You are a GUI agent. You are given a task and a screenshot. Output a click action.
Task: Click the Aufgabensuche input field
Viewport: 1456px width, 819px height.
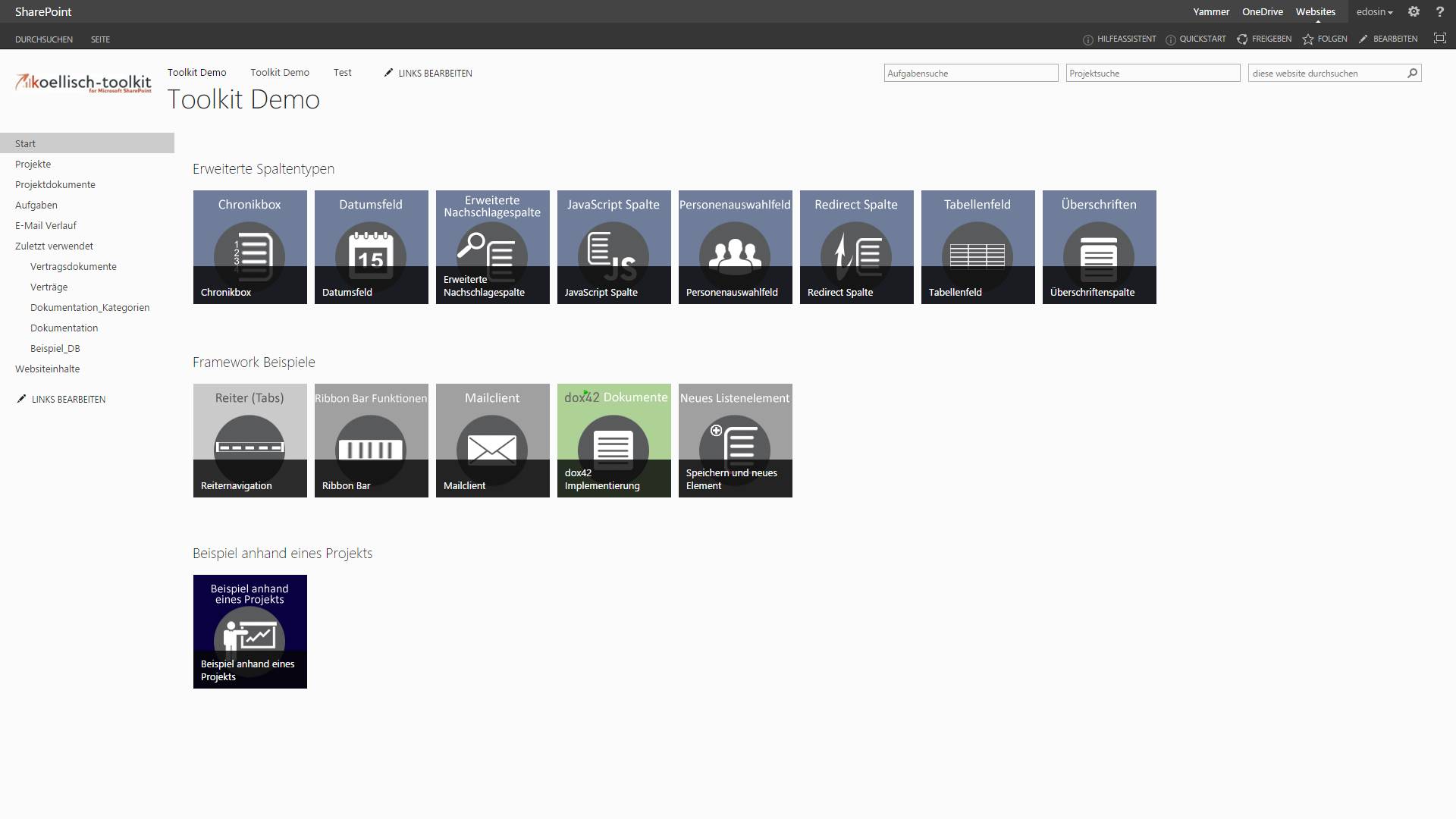[x=971, y=73]
